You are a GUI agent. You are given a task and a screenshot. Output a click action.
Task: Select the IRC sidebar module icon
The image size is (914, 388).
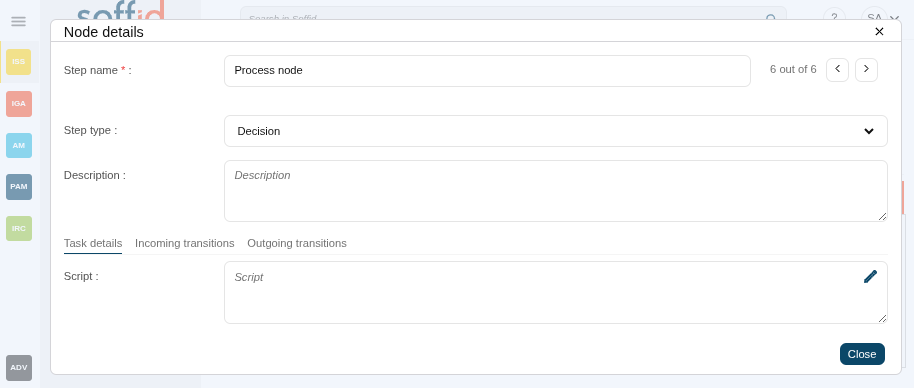click(x=19, y=228)
